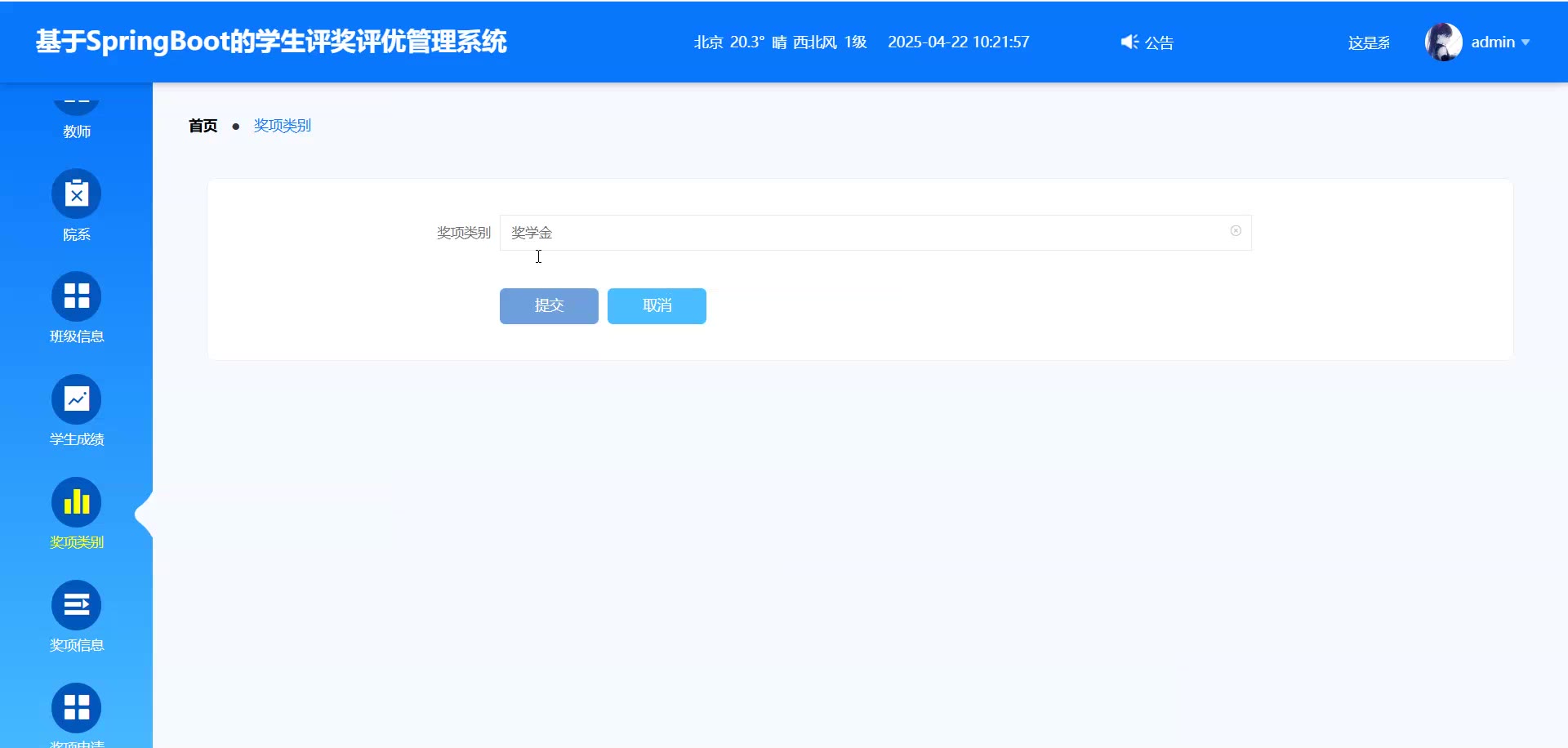The width and height of the screenshot is (1568, 748).
Task: Click the 北京 weather info text
Action: [x=780, y=42]
